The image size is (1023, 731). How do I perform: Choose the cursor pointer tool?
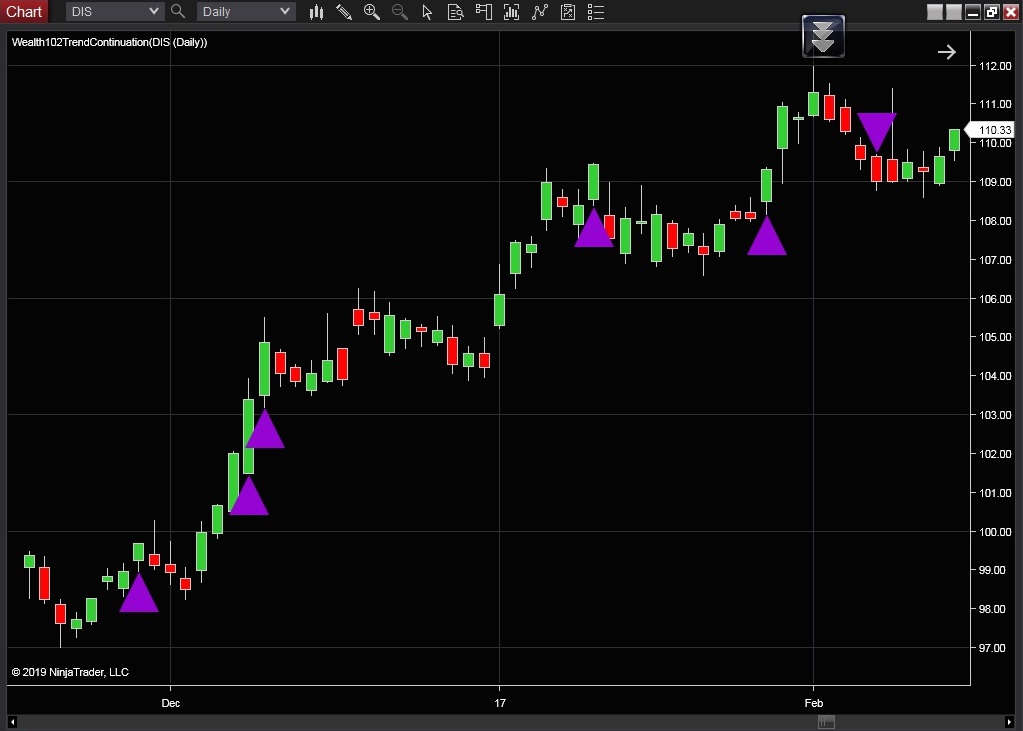click(428, 12)
